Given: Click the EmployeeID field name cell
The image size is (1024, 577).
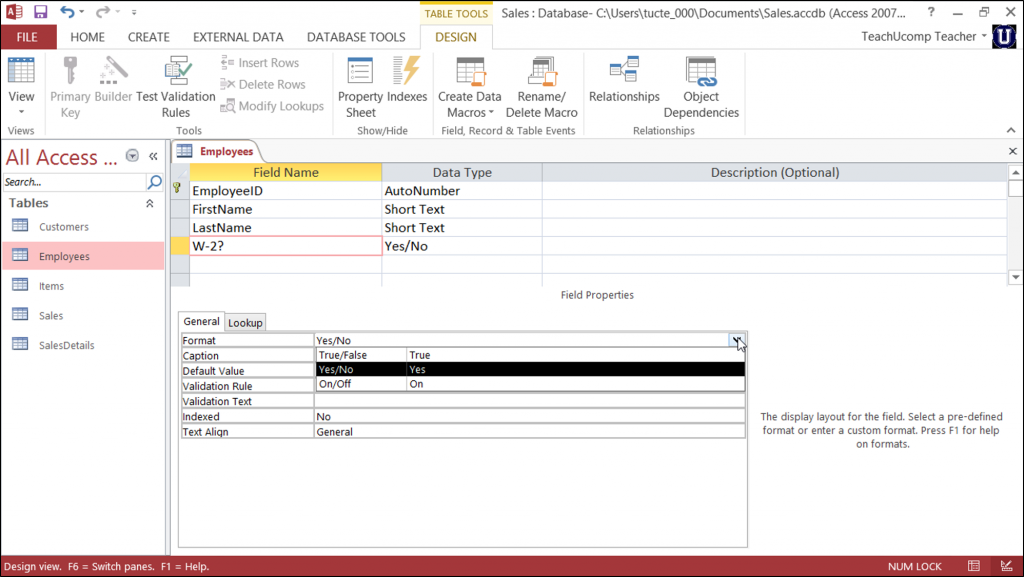Looking at the screenshot, I should point(285,191).
